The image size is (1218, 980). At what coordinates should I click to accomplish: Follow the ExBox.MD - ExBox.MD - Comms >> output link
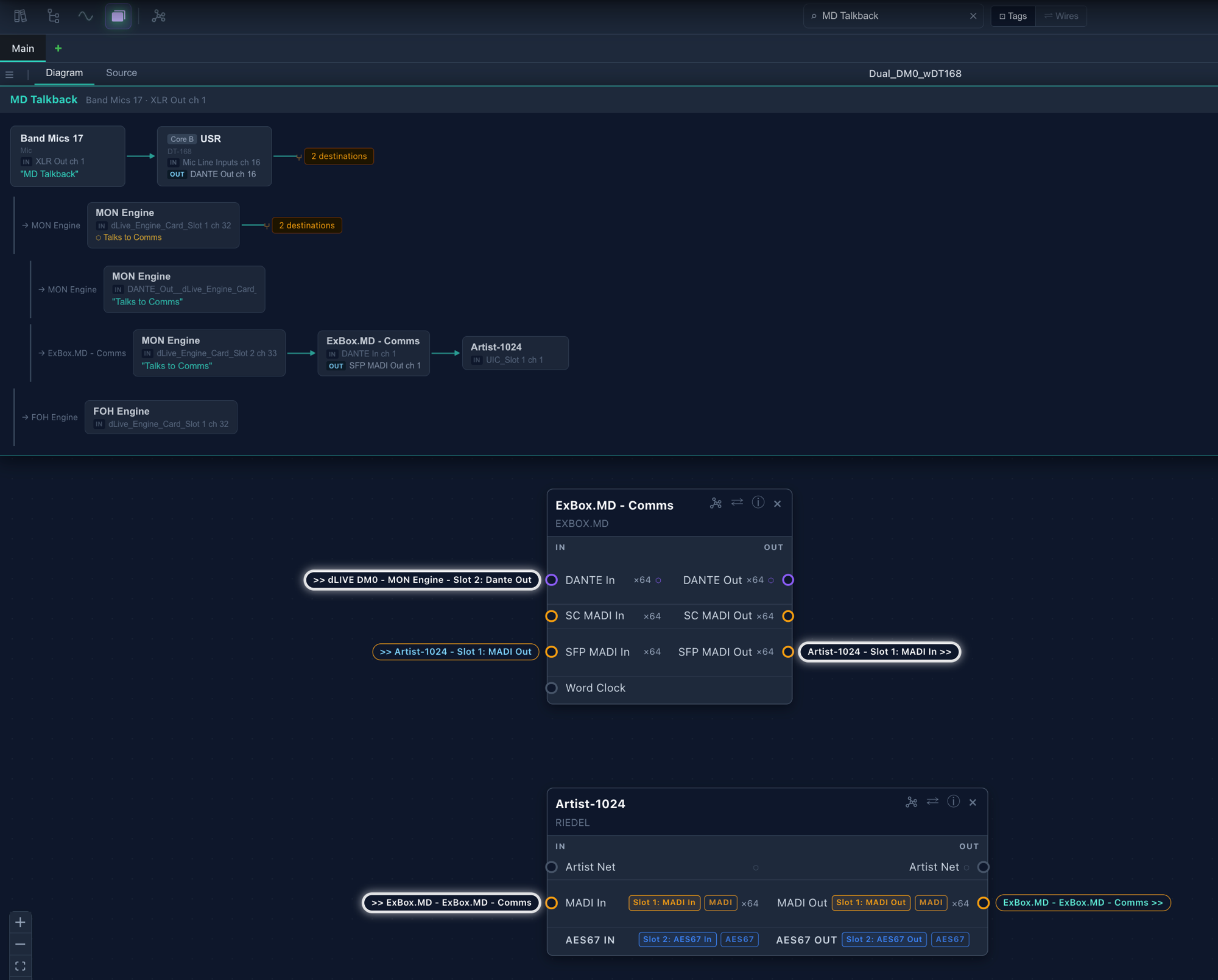pos(1083,903)
